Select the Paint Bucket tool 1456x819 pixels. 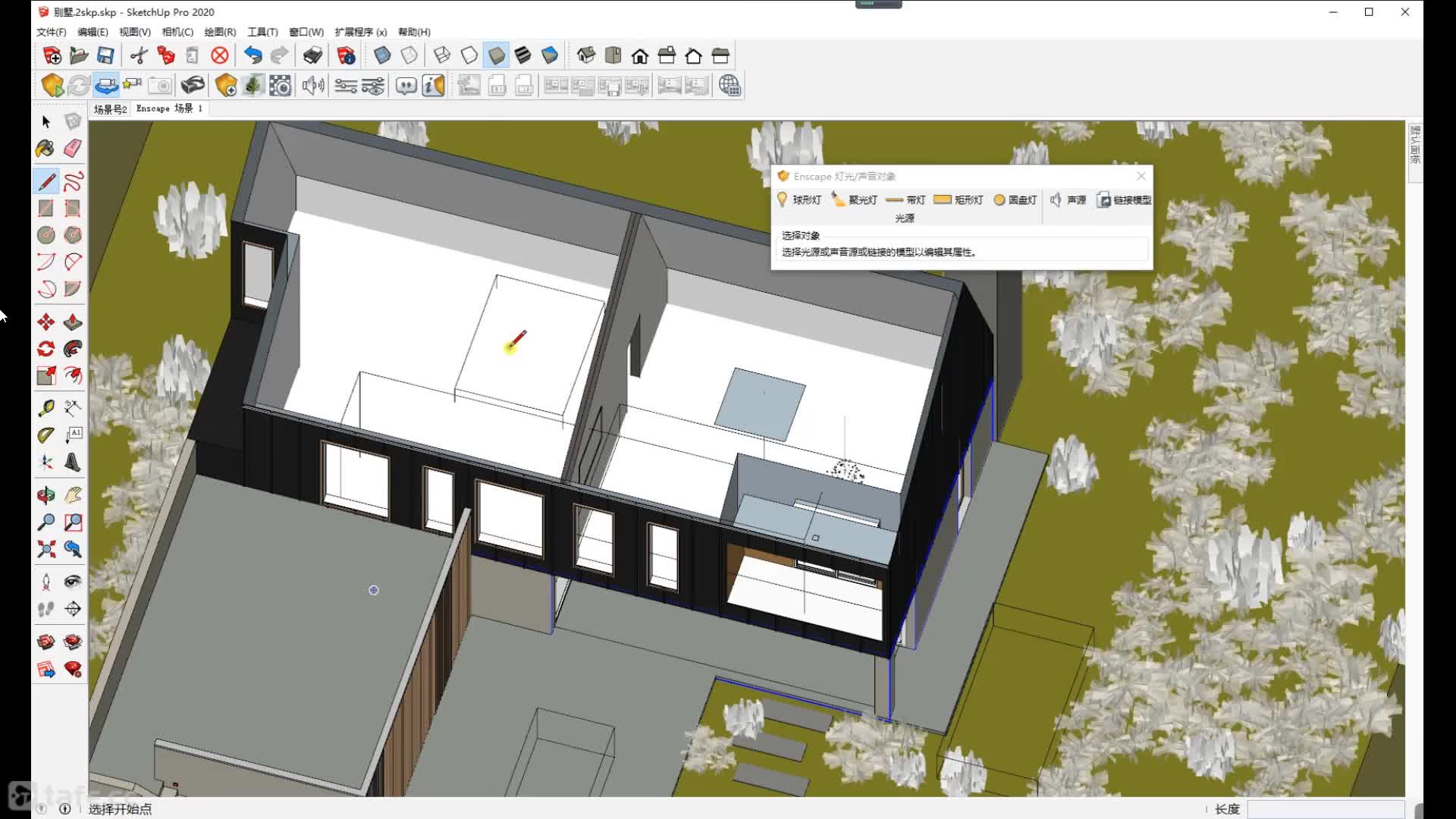click(45, 148)
